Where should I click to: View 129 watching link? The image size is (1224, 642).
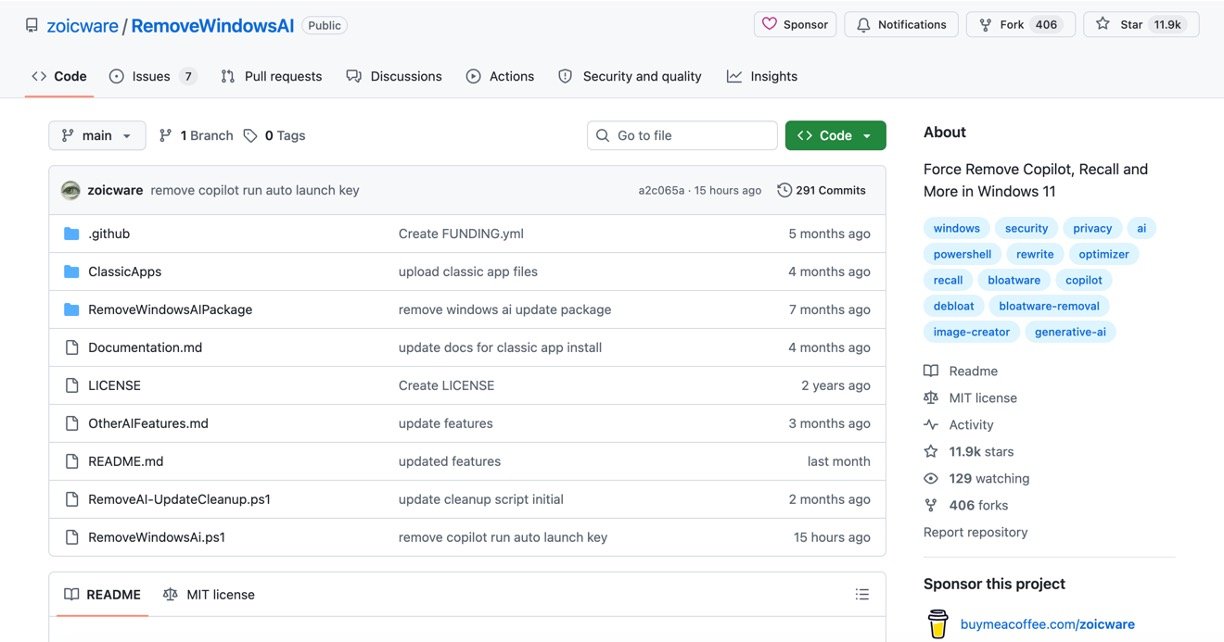tap(977, 479)
